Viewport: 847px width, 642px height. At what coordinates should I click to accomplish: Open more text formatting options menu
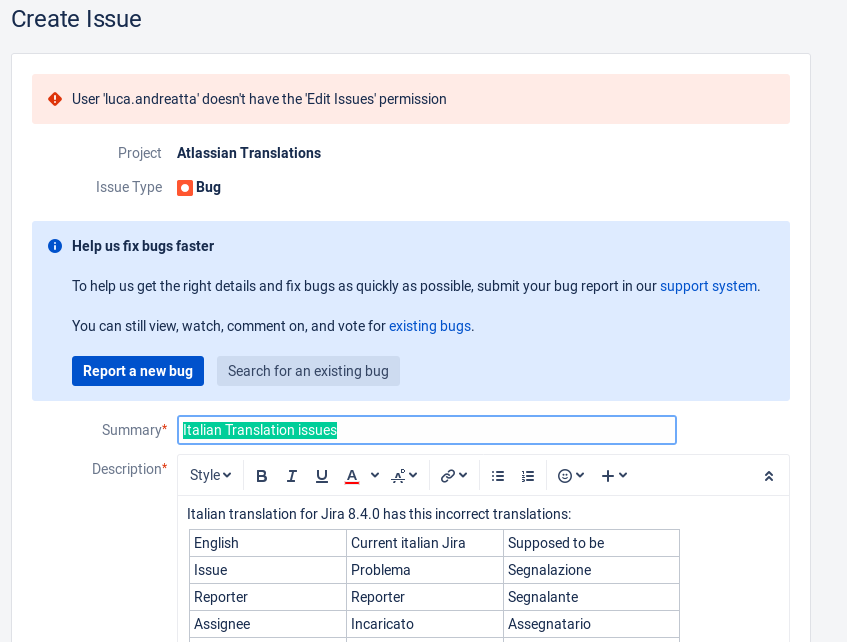click(x=404, y=476)
